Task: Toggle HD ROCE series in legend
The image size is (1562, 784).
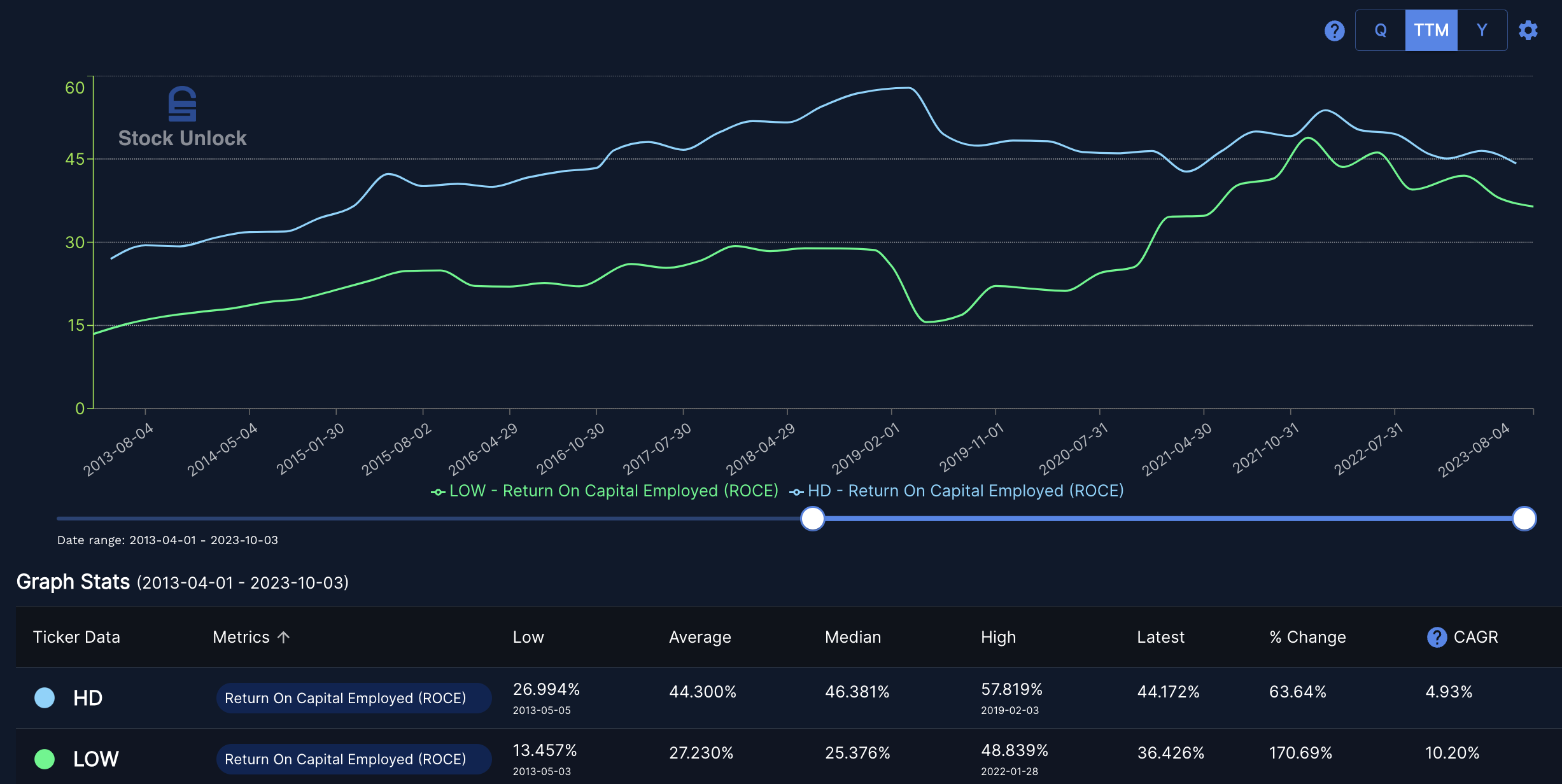Action: [x=965, y=491]
